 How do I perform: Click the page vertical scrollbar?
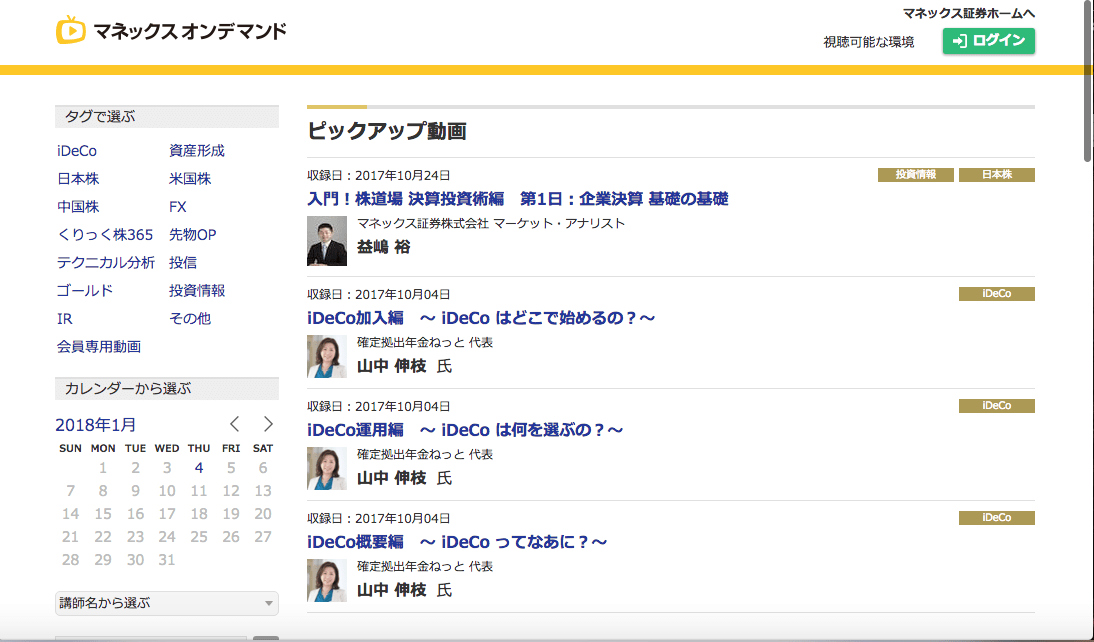coord(1087,80)
